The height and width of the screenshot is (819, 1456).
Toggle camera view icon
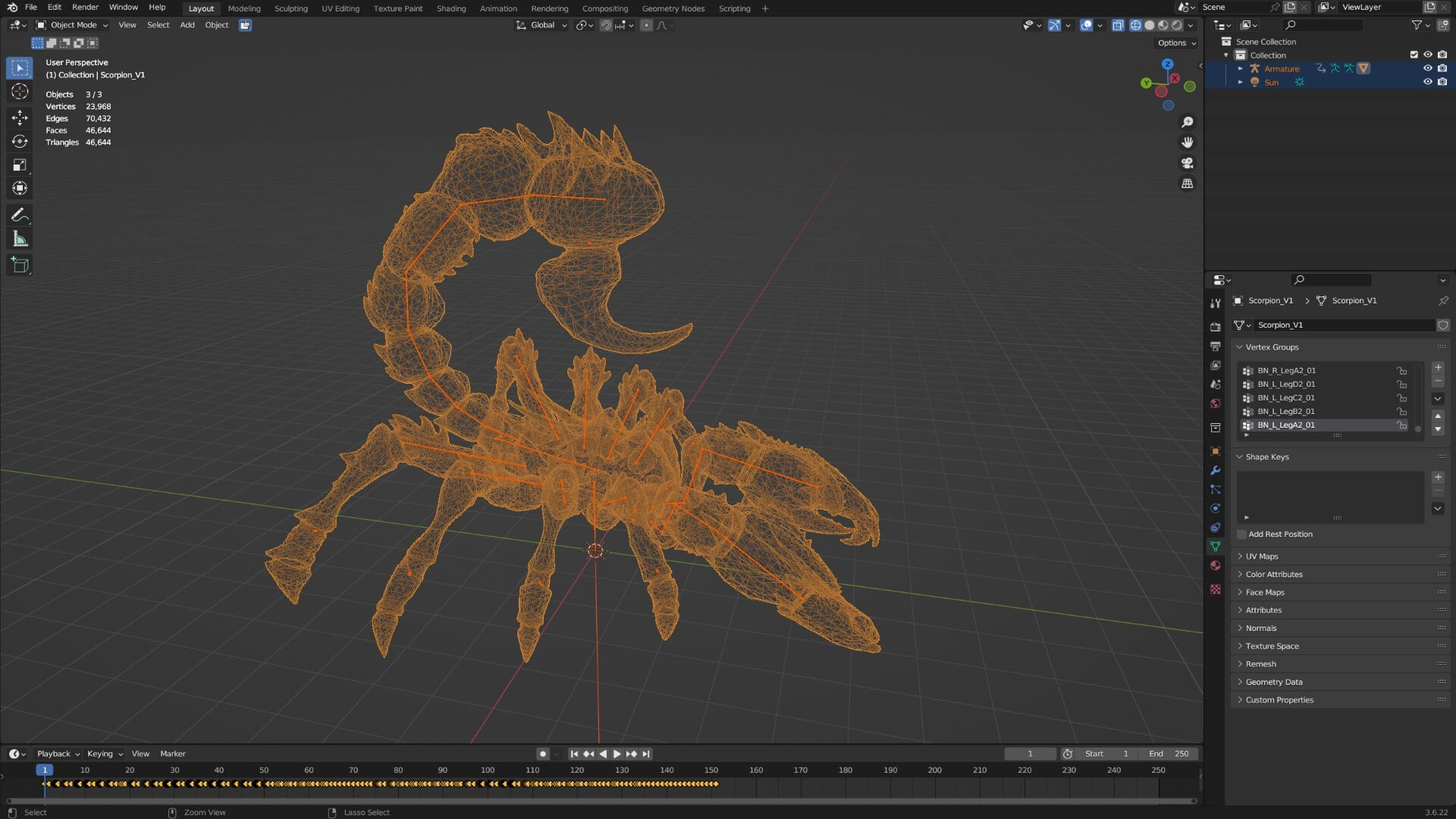(x=1188, y=163)
